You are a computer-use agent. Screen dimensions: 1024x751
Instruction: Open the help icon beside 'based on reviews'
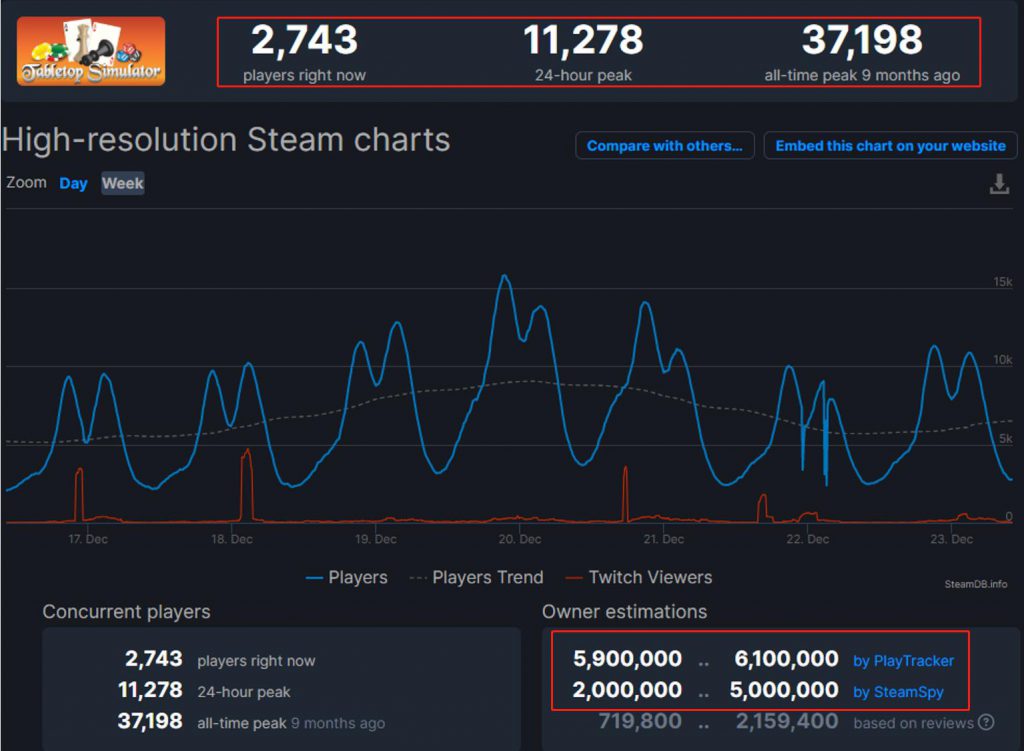click(x=986, y=722)
